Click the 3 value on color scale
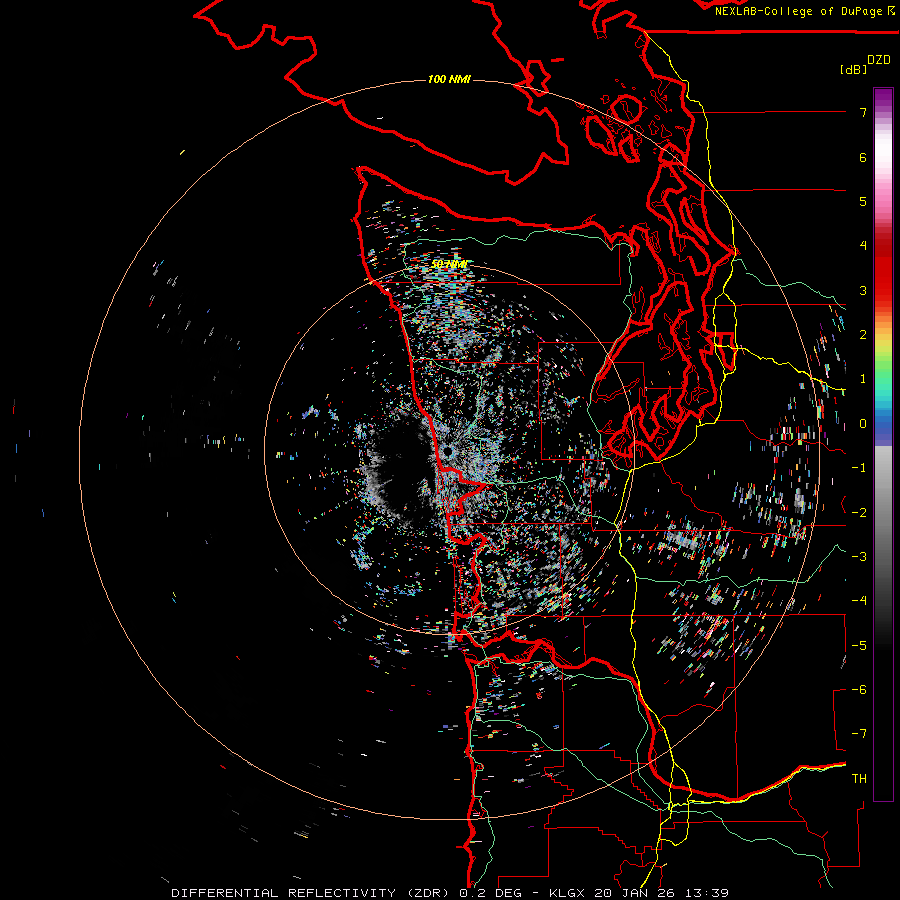Viewport: 900px width, 900px height. [x=863, y=290]
